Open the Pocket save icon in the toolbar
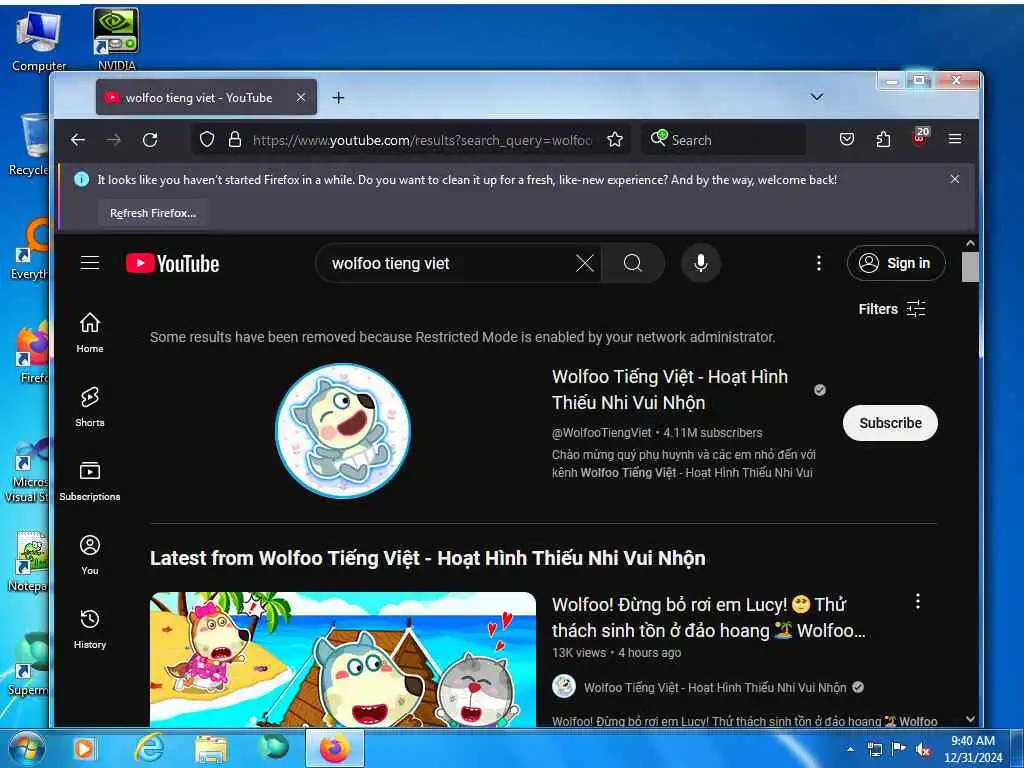The height and width of the screenshot is (768, 1024). click(x=847, y=139)
